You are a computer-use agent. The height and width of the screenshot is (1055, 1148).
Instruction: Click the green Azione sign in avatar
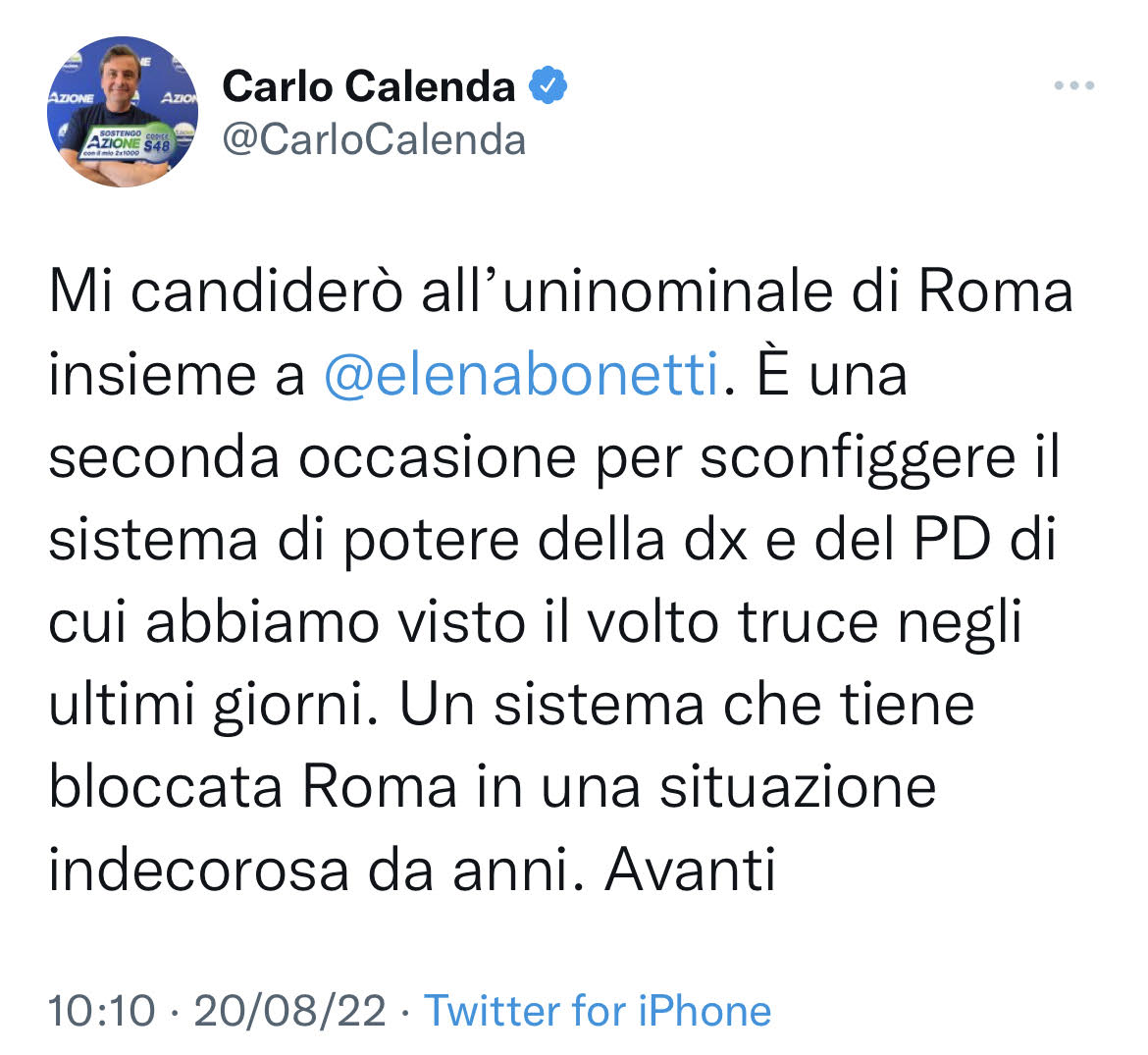pyautogui.click(x=130, y=144)
